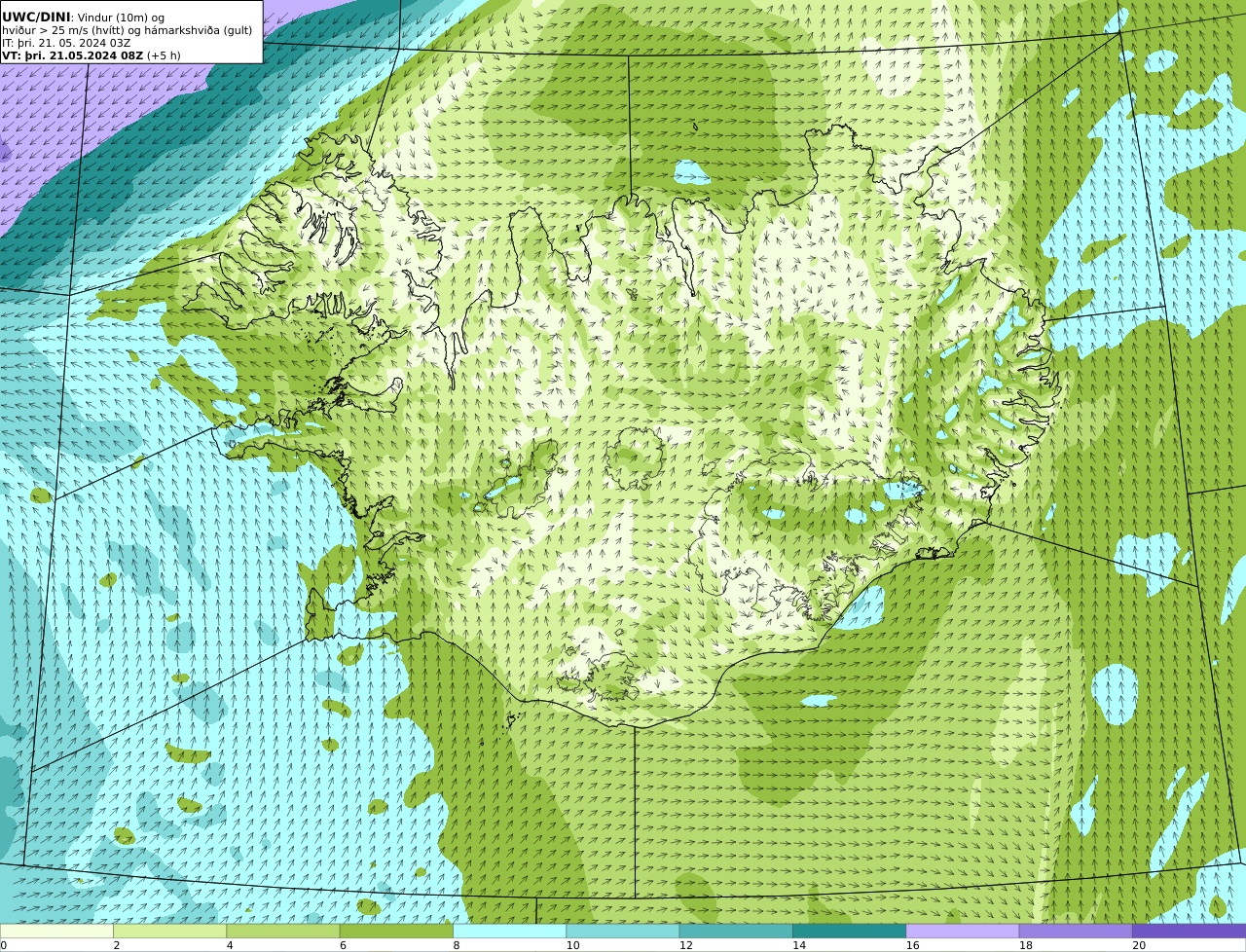Click the "IT: þri. 21. 05. 2024 03Z" line
The image size is (1246, 952).
click(x=66, y=43)
